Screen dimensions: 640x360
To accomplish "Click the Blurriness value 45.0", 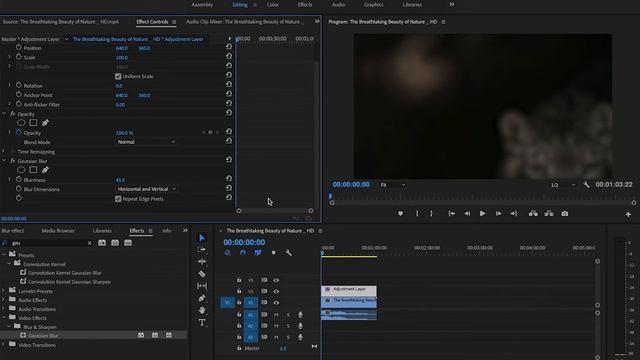I will (x=120, y=180).
